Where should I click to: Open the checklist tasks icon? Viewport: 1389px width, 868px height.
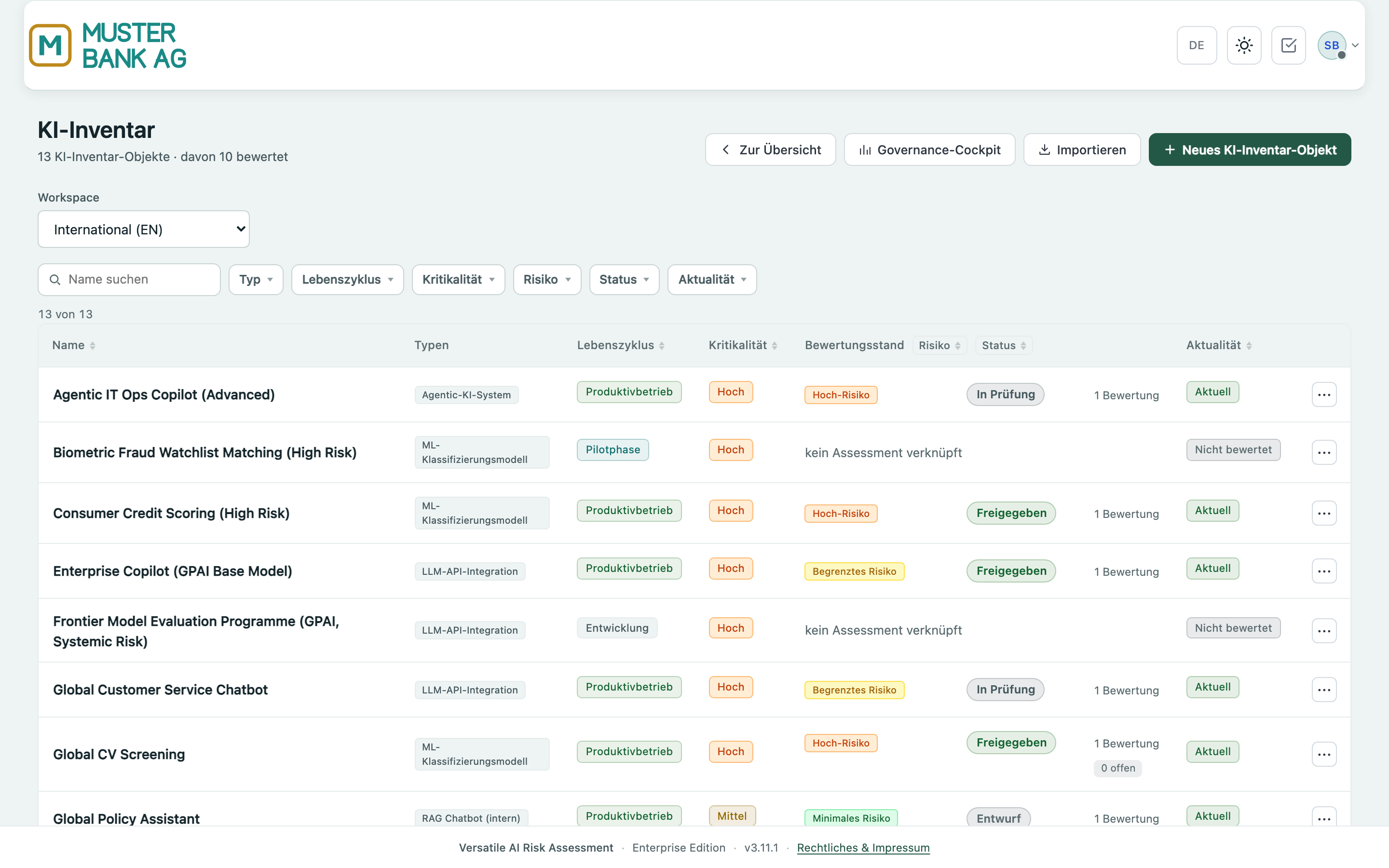(1288, 45)
